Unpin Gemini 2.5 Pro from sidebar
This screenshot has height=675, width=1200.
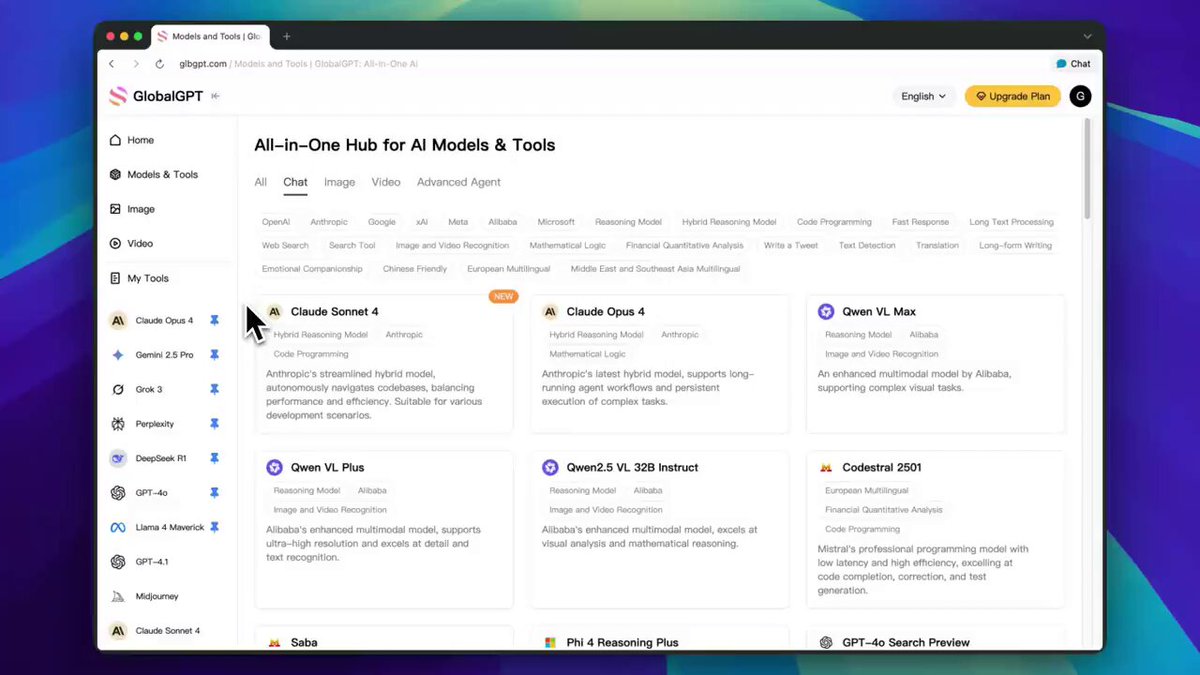point(214,355)
